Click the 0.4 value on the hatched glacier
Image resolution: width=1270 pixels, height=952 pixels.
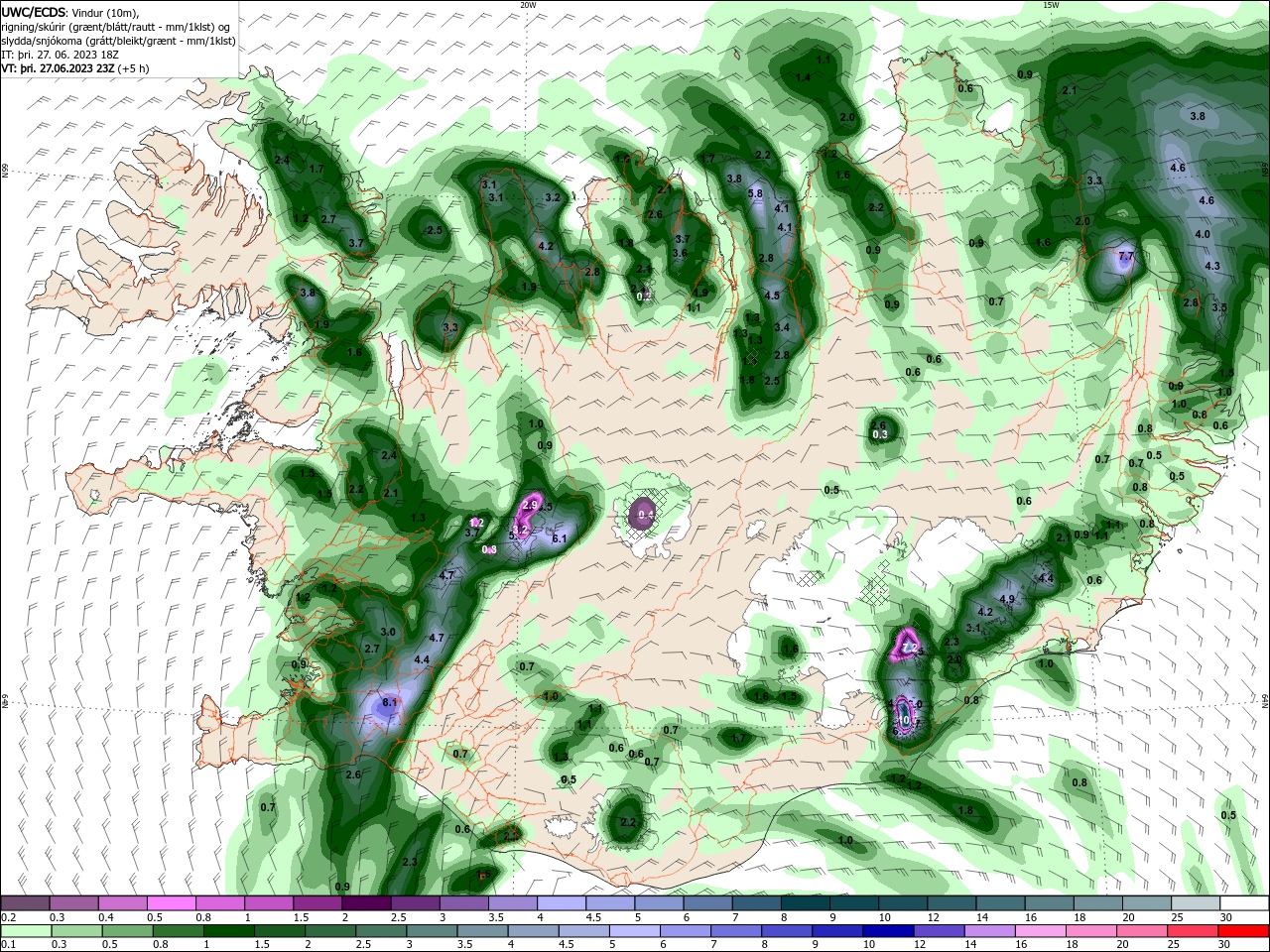[x=646, y=515]
